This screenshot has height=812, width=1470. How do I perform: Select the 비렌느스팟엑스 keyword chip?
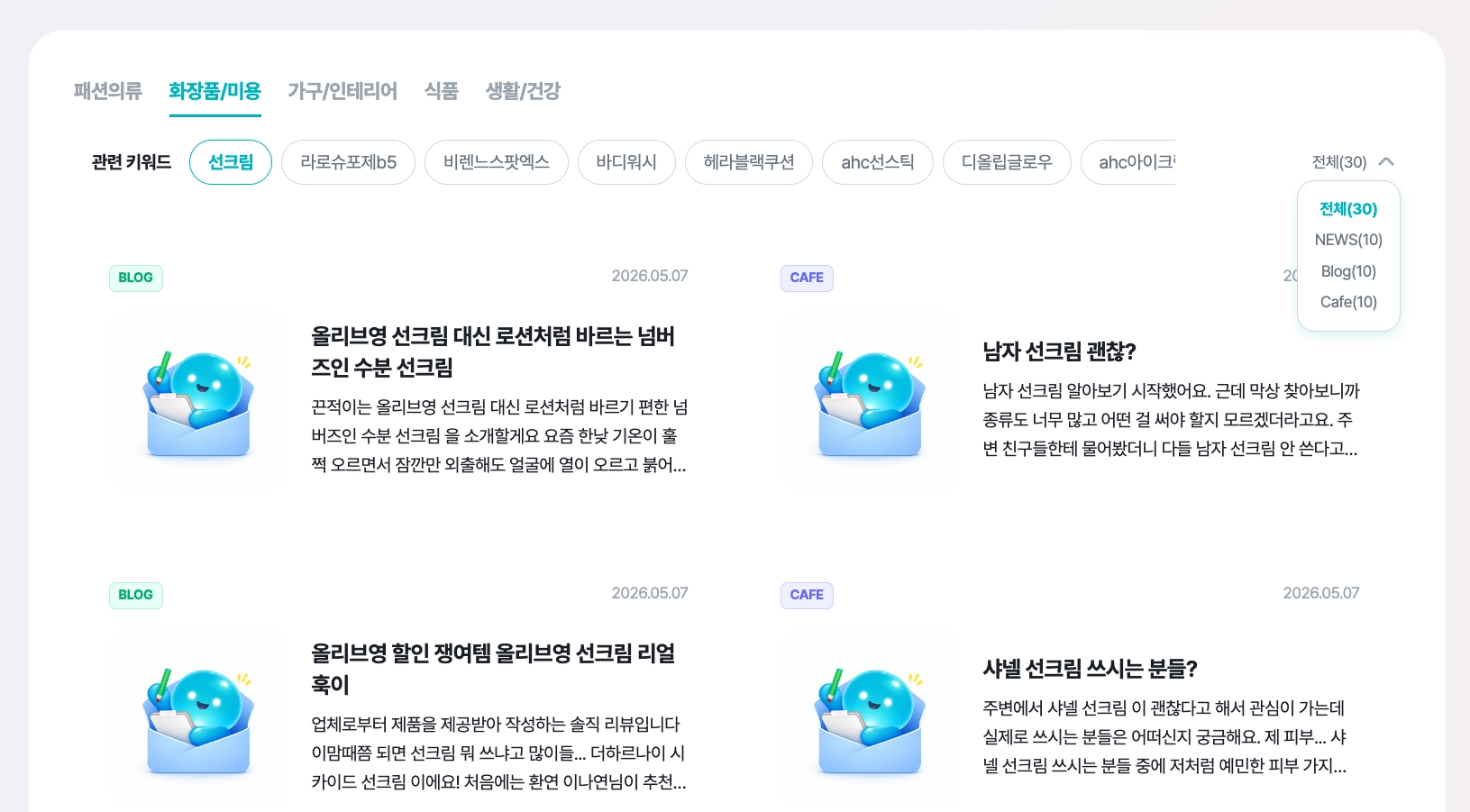point(497,162)
